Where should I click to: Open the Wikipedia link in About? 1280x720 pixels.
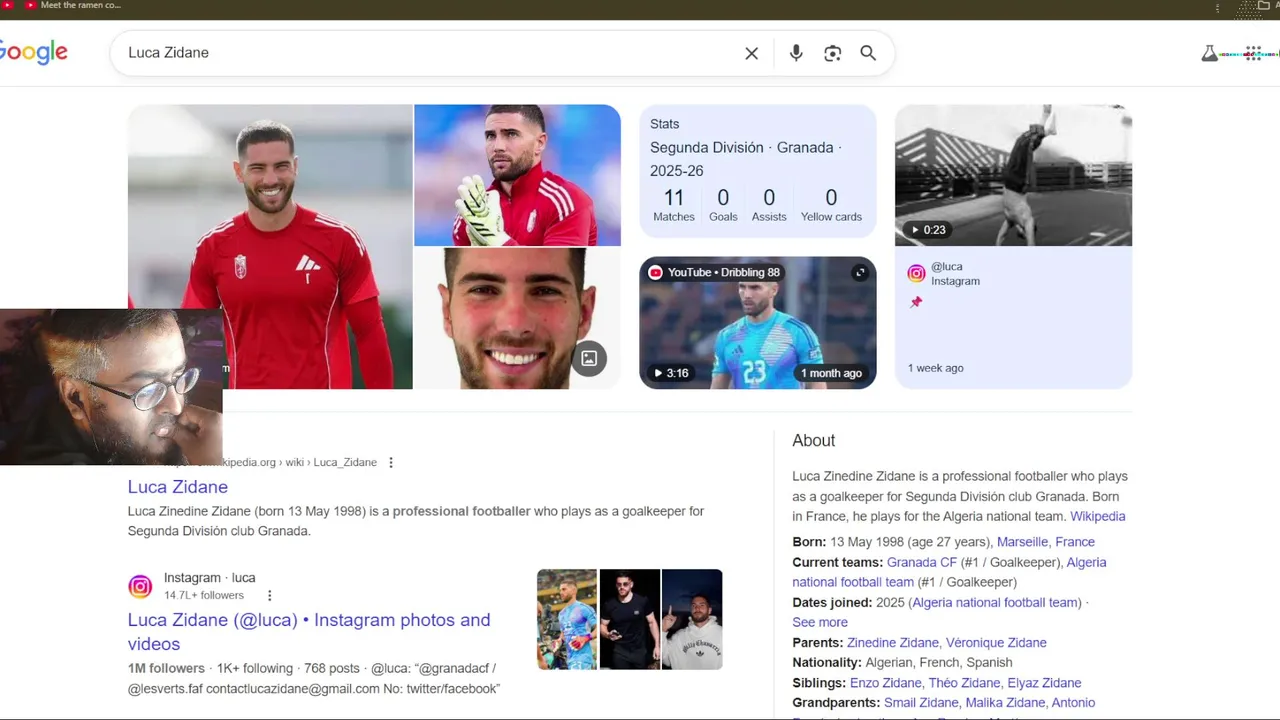1097,516
